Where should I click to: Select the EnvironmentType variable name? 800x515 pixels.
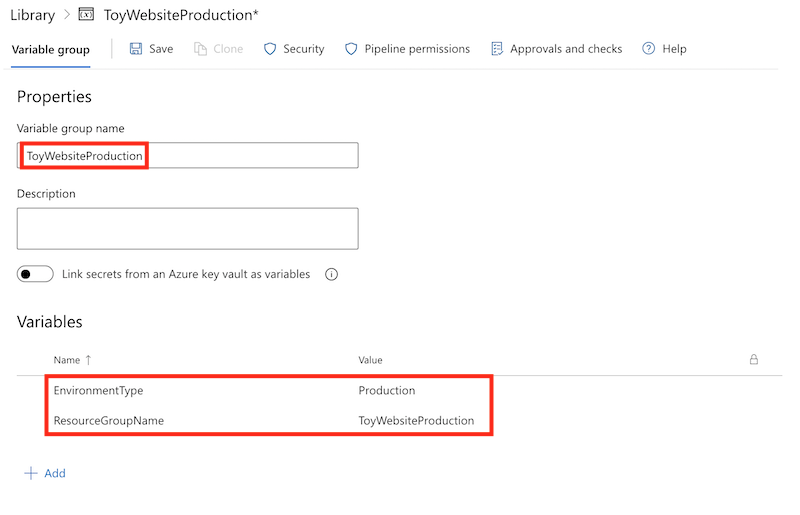(x=98, y=390)
